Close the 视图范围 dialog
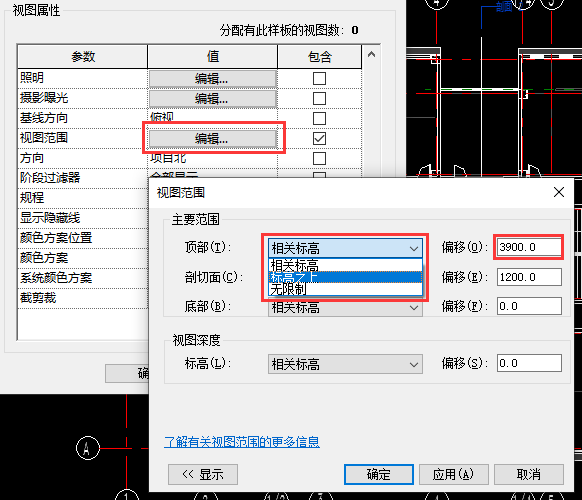The image size is (582, 500). 559,192
